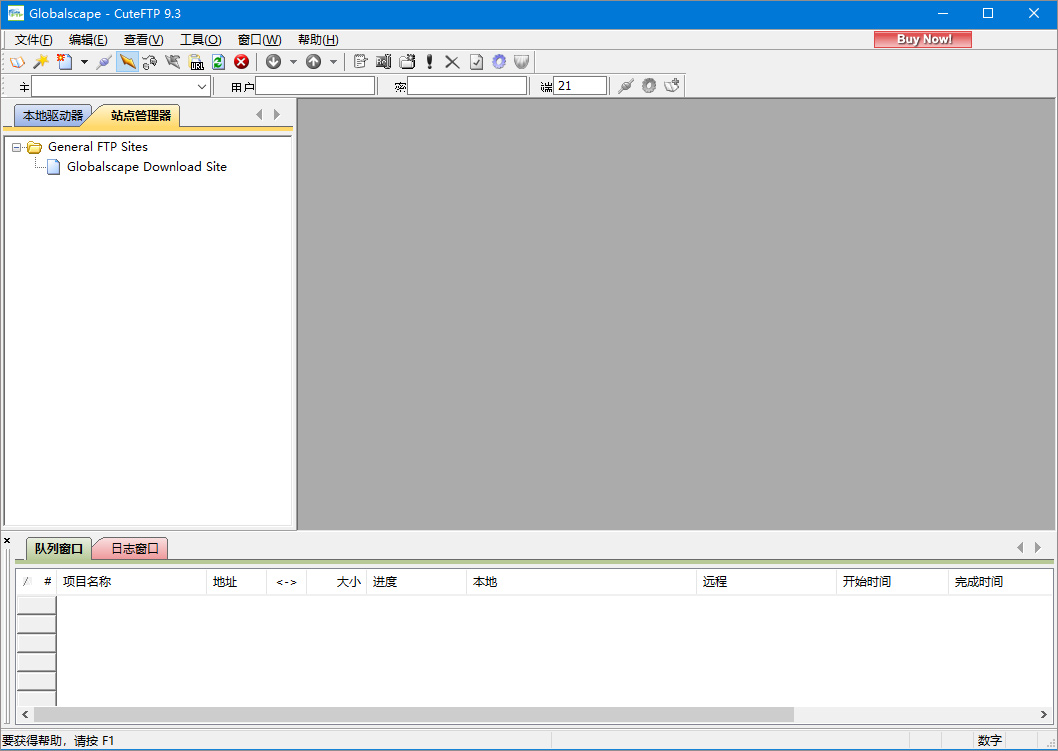Select Globalscape Download Site entry
This screenshot has height=751, width=1058.
click(146, 167)
